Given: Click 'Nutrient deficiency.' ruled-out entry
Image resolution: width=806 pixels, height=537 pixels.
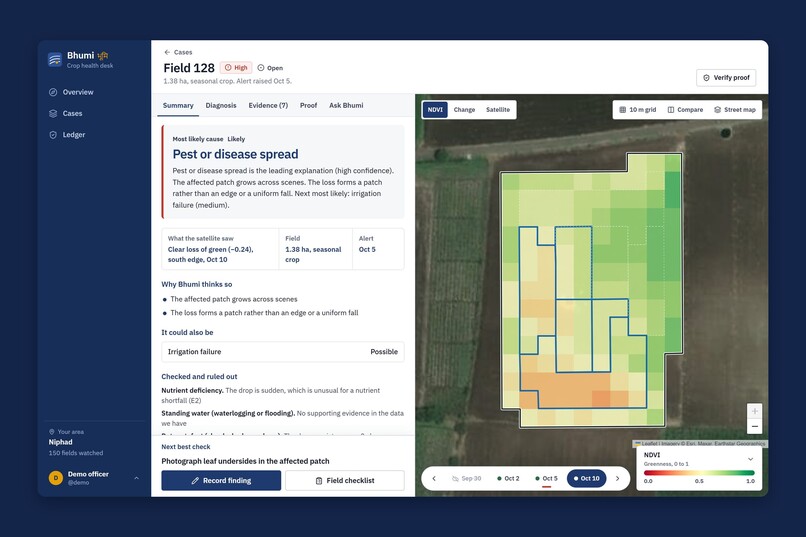Looking at the screenshot, I should pos(192,391).
